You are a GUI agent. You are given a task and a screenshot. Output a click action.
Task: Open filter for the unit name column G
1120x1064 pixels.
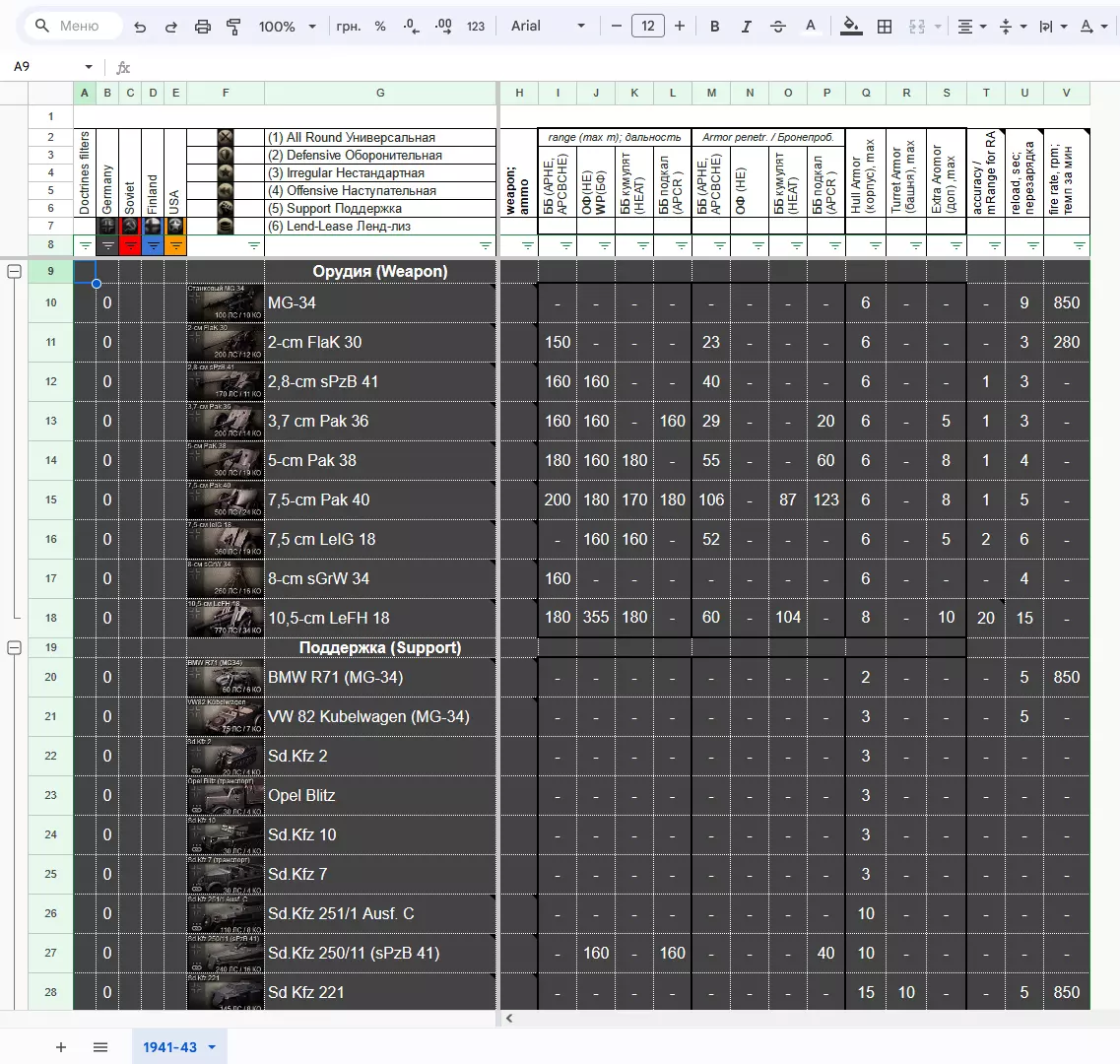(486, 246)
